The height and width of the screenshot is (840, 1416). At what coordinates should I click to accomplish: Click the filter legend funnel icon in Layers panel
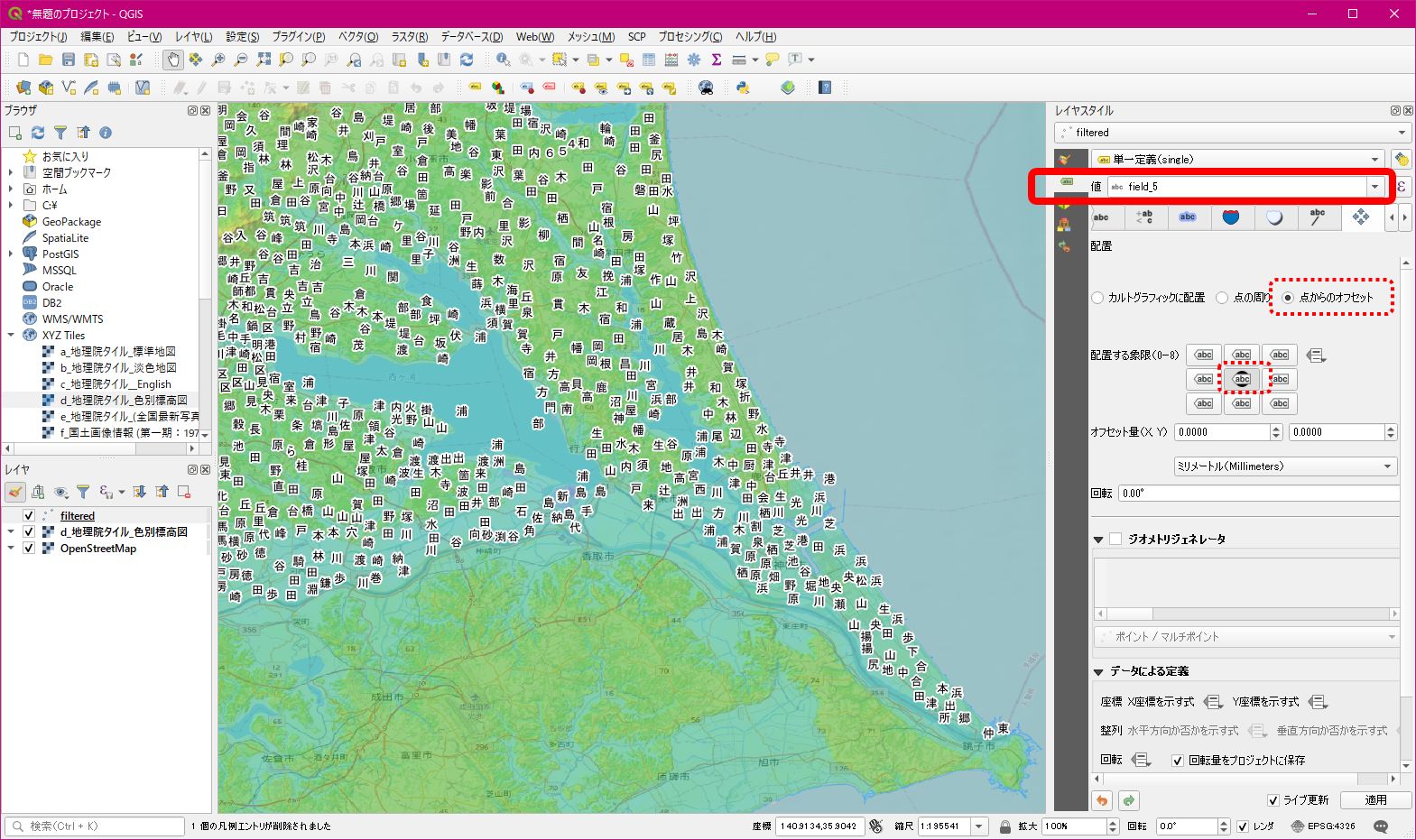(x=83, y=492)
